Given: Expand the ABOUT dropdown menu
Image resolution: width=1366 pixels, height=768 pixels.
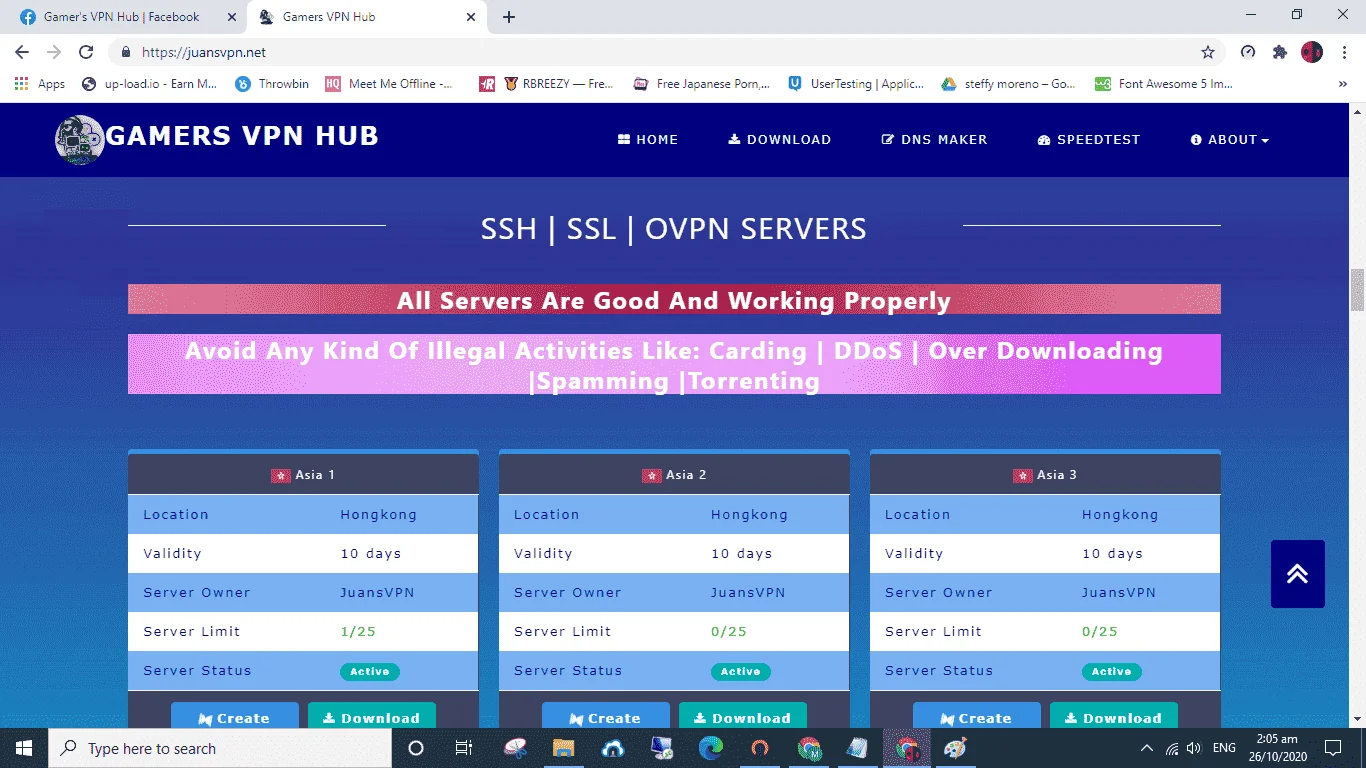Looking at the screenshot, I should pos(1230,140).
